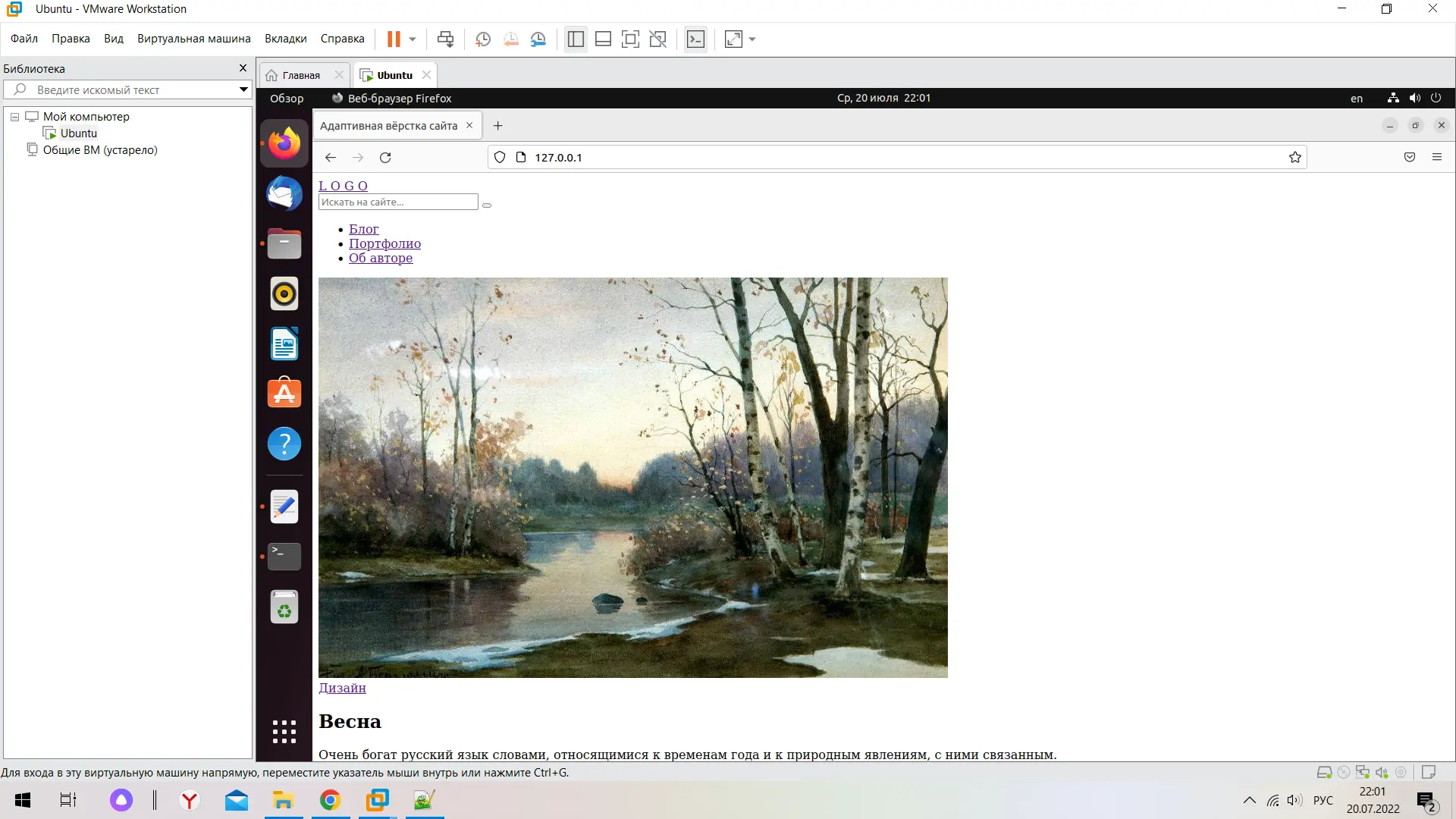Viewport: 1456px width, 819px height.
Task: Click the spring landscape painting image
Action: tap(633, 478)
